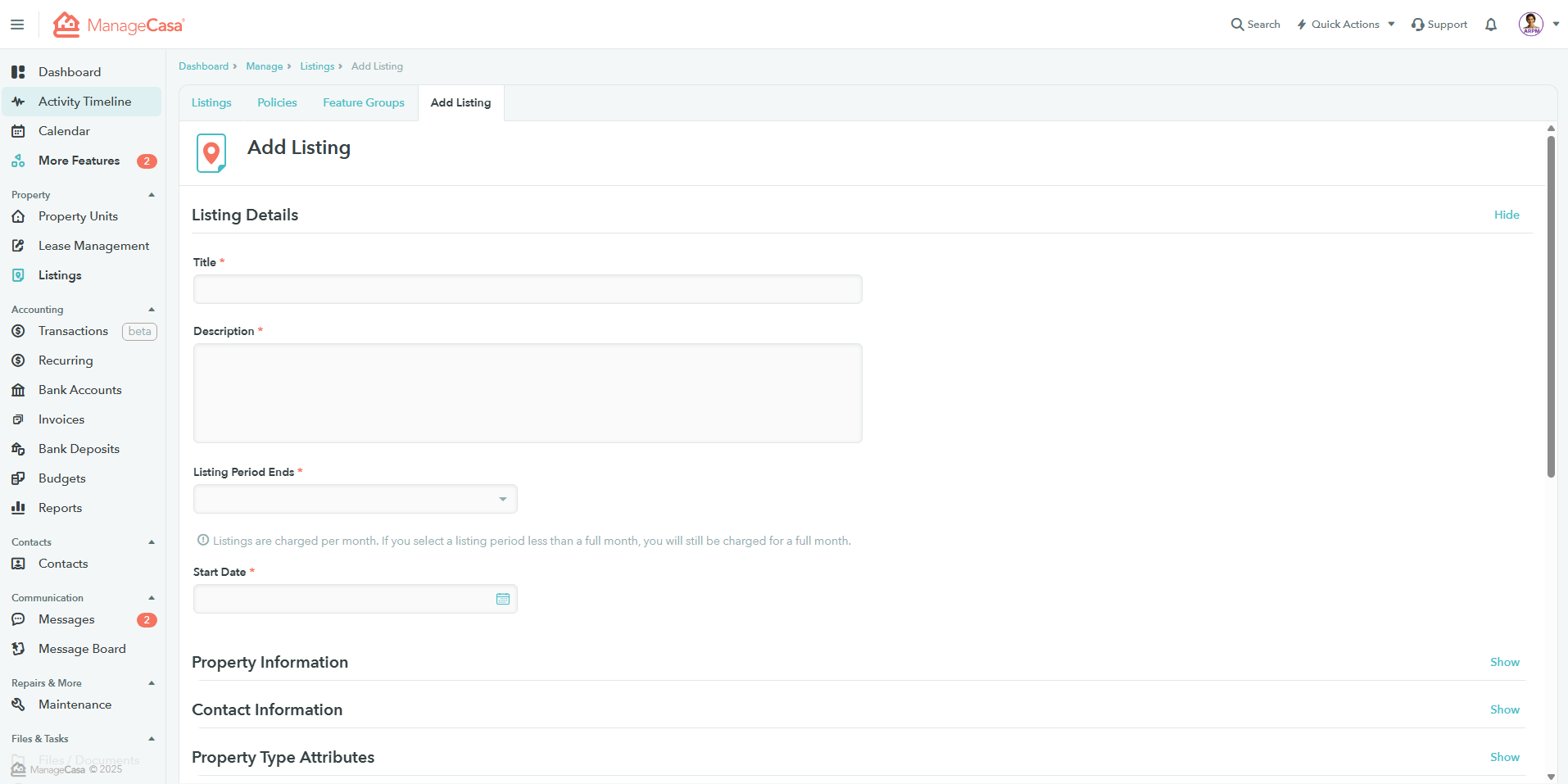The image size is (1568, 784).
Task: Click the Manage breadcrumb link
Action: click(264, 66)
